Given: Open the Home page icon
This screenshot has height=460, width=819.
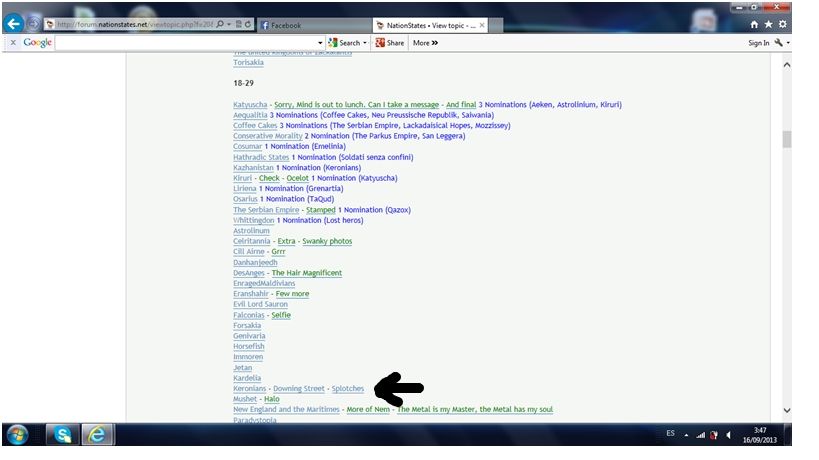Looking at the screenshot, I should (754, 24).
